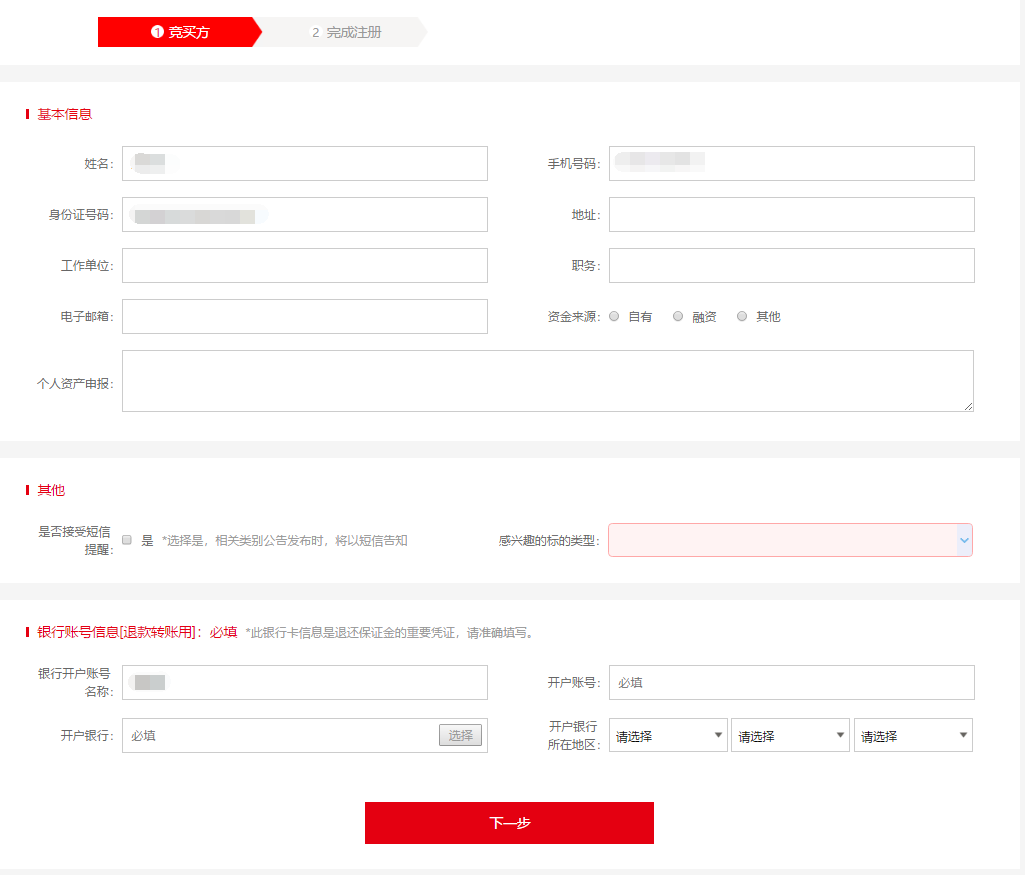
Task: Enable SMS reminder checkbox 是
Action: pos(127,540)
